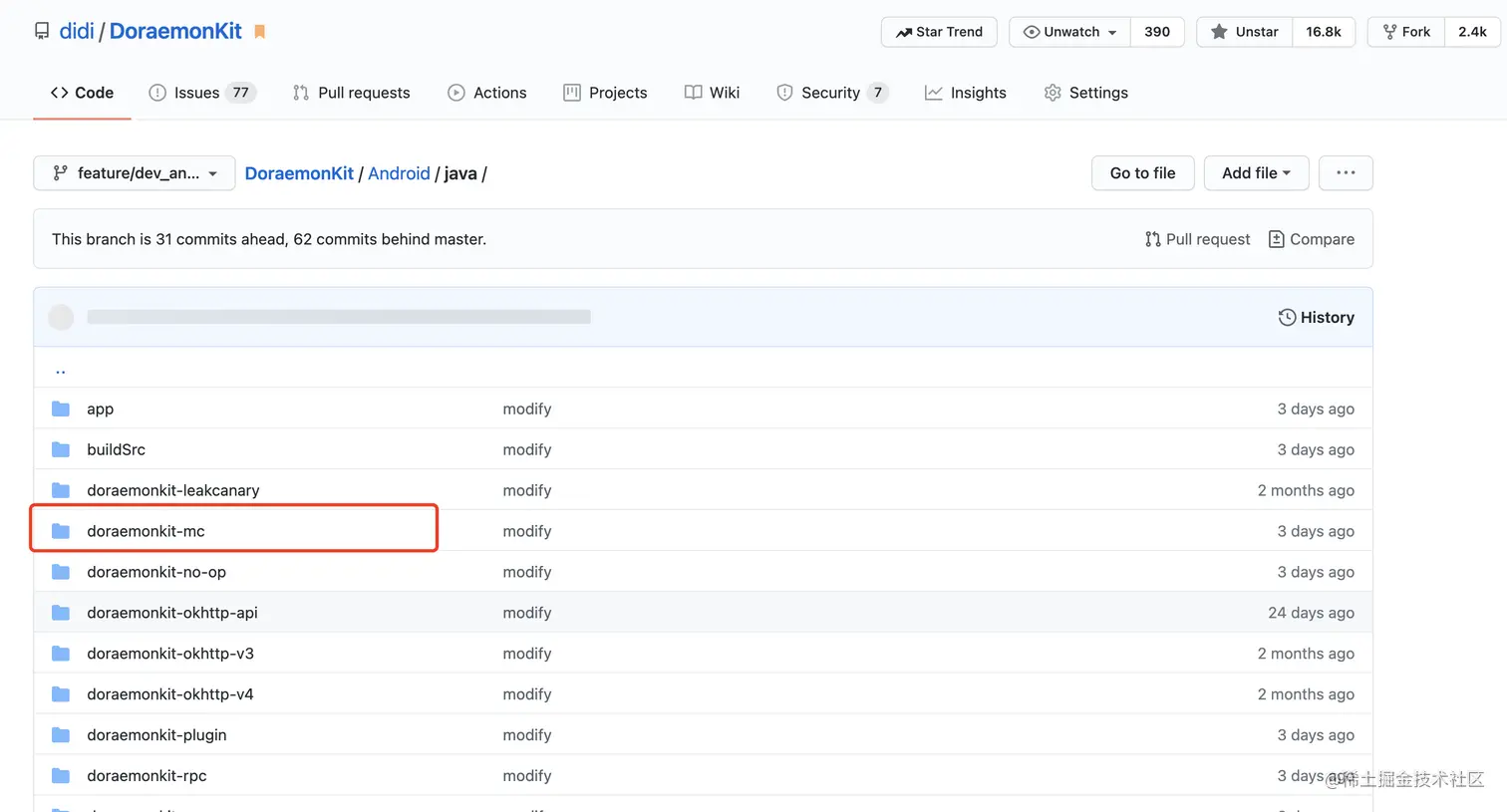Open the Unwatch notifications dropdown
The width and height of the screenshot is (1507, 812).
(1070, 32)
